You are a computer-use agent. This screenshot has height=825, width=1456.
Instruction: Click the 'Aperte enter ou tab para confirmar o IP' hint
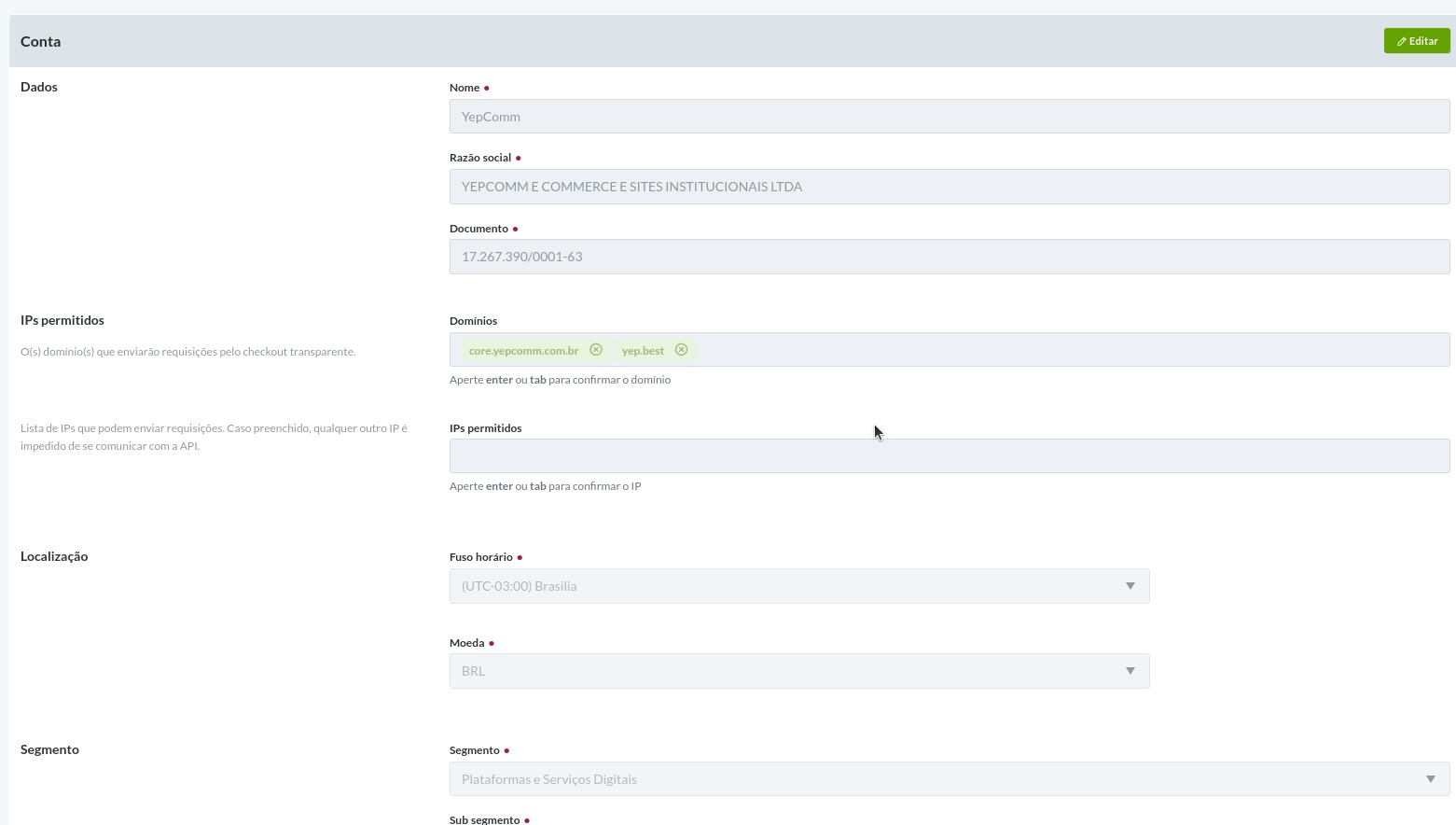545,486
